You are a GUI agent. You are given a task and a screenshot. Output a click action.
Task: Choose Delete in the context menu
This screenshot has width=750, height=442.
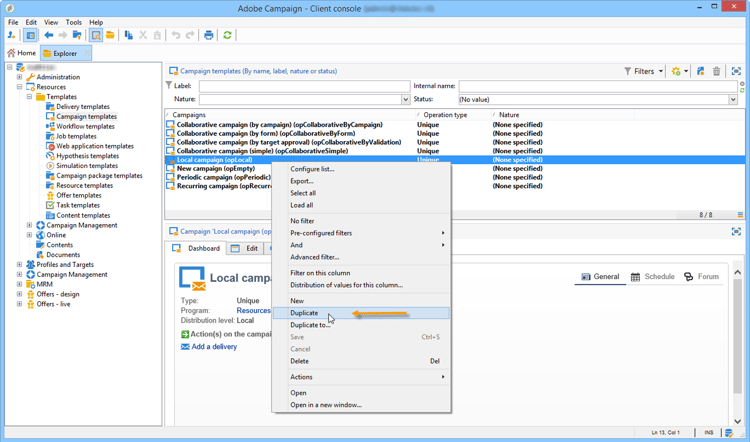tap(361, 361)
